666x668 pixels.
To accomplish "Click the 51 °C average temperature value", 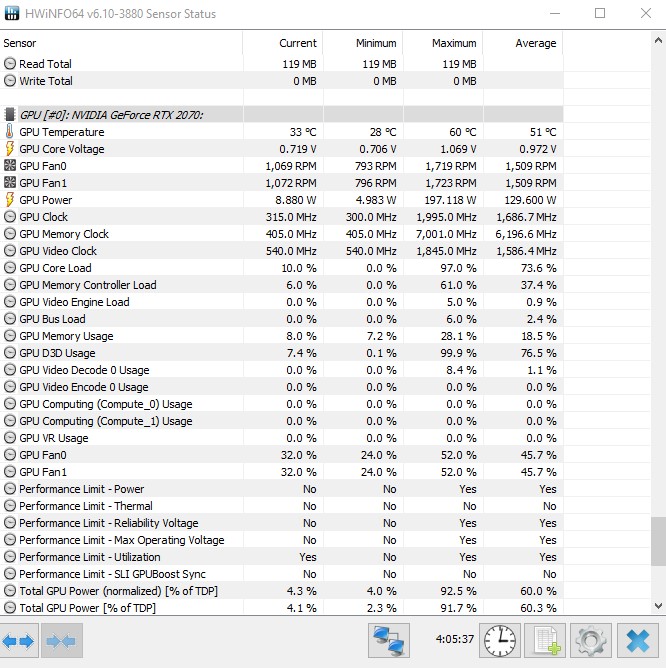I will [x=543, y=132].
